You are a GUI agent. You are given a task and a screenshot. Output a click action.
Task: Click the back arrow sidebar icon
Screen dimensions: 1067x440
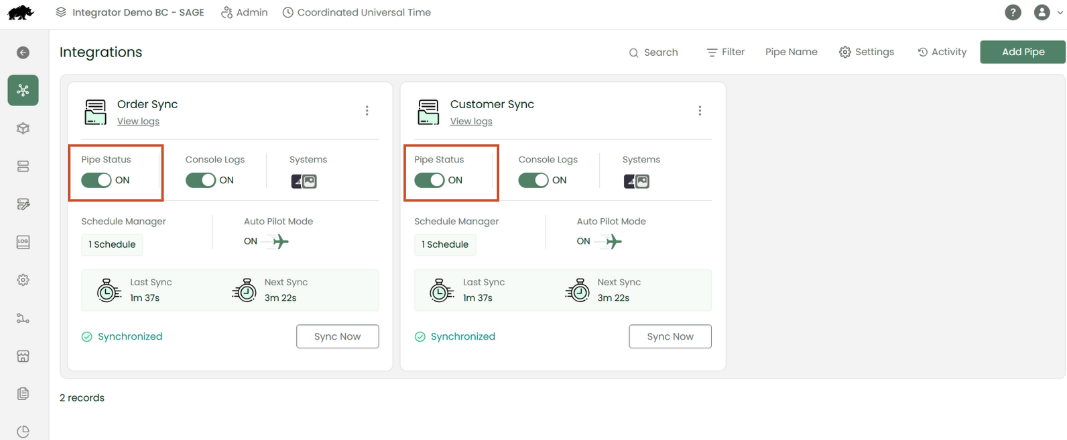point(23,52)
